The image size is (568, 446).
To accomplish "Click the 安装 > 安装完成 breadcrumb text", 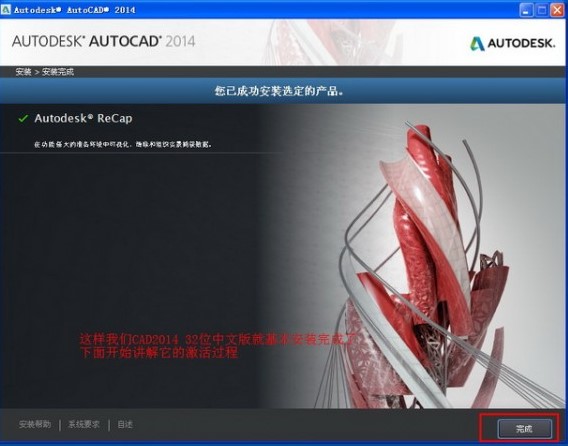I will tap(45, 72).
